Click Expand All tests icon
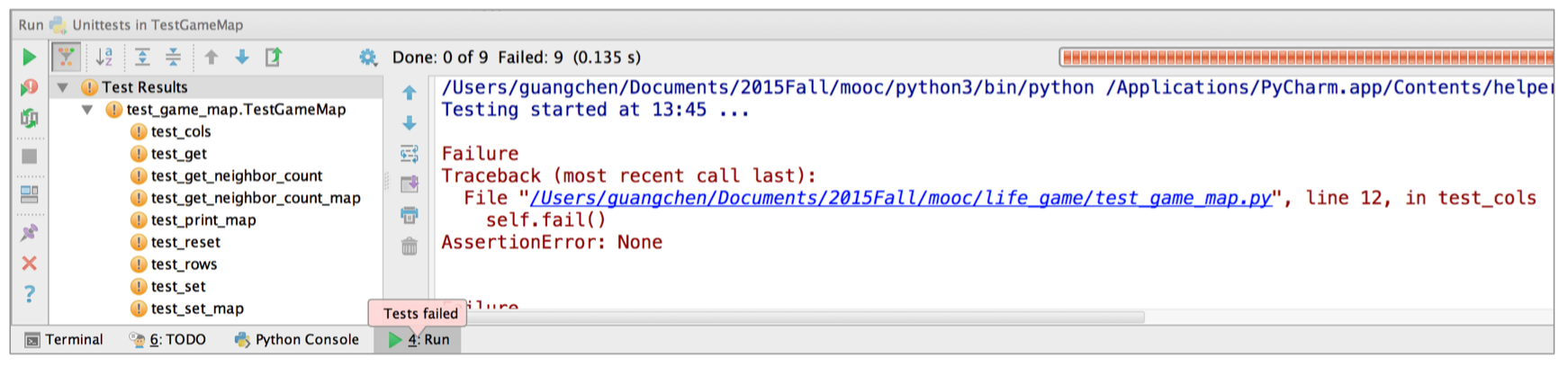This screenshot has width=1568, height=367. pyautogui.click(x=142, y=57)
